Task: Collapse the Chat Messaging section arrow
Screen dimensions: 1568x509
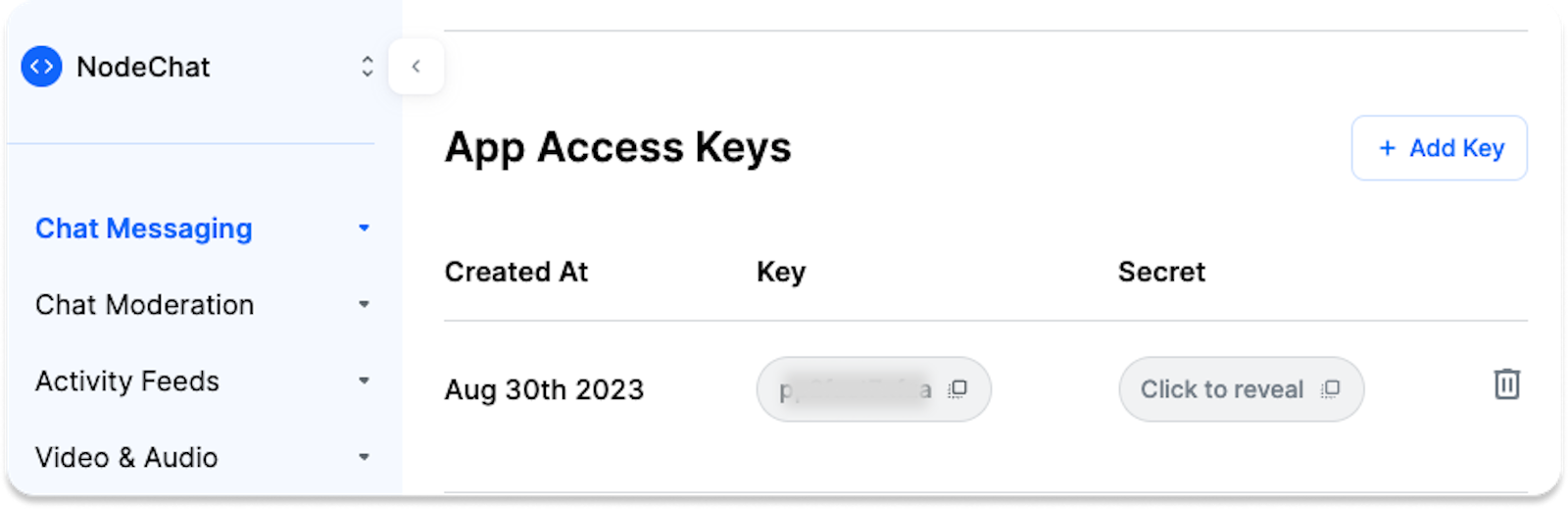Action: pos(364,229)
